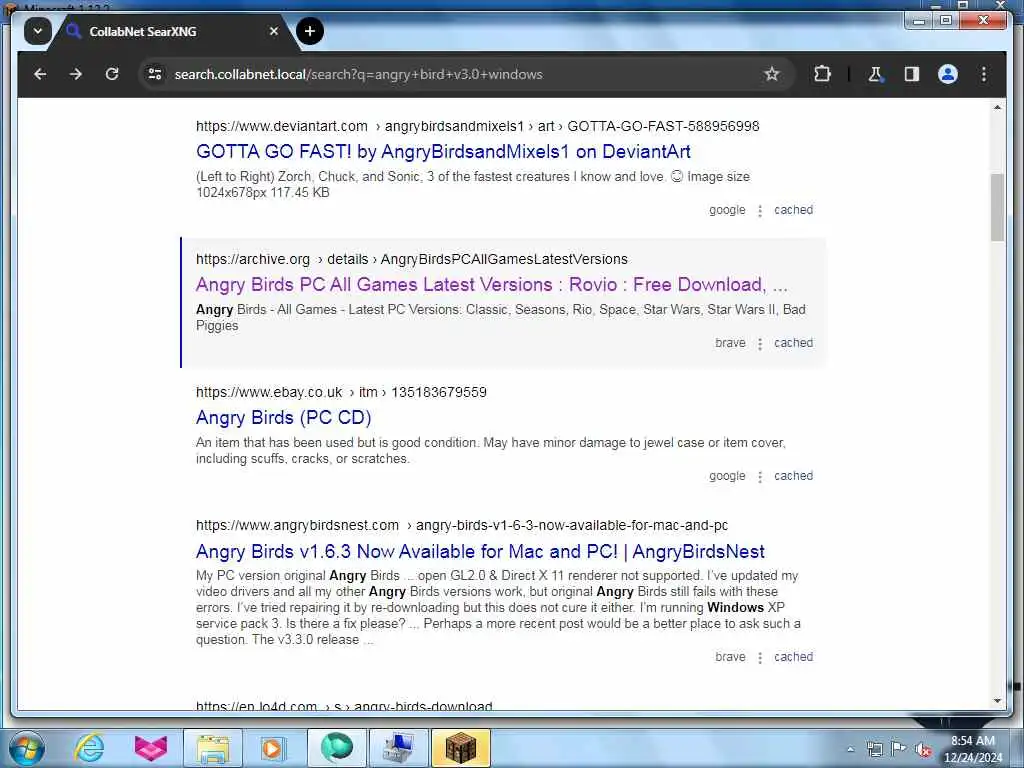
Task: Click the muted volume tray icon
Action: 923,750
